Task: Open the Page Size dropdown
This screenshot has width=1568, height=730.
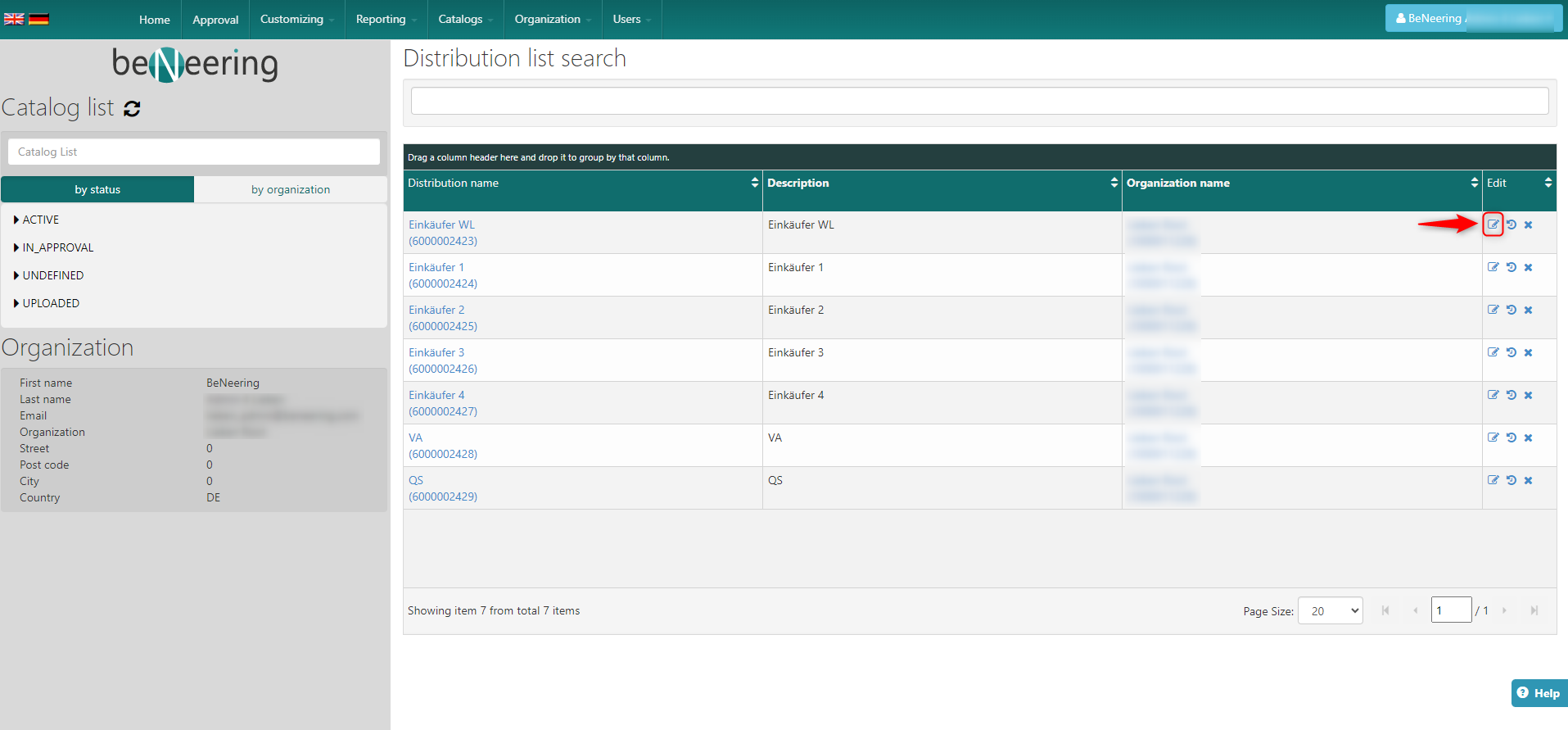Action: tap(1330, 610)
